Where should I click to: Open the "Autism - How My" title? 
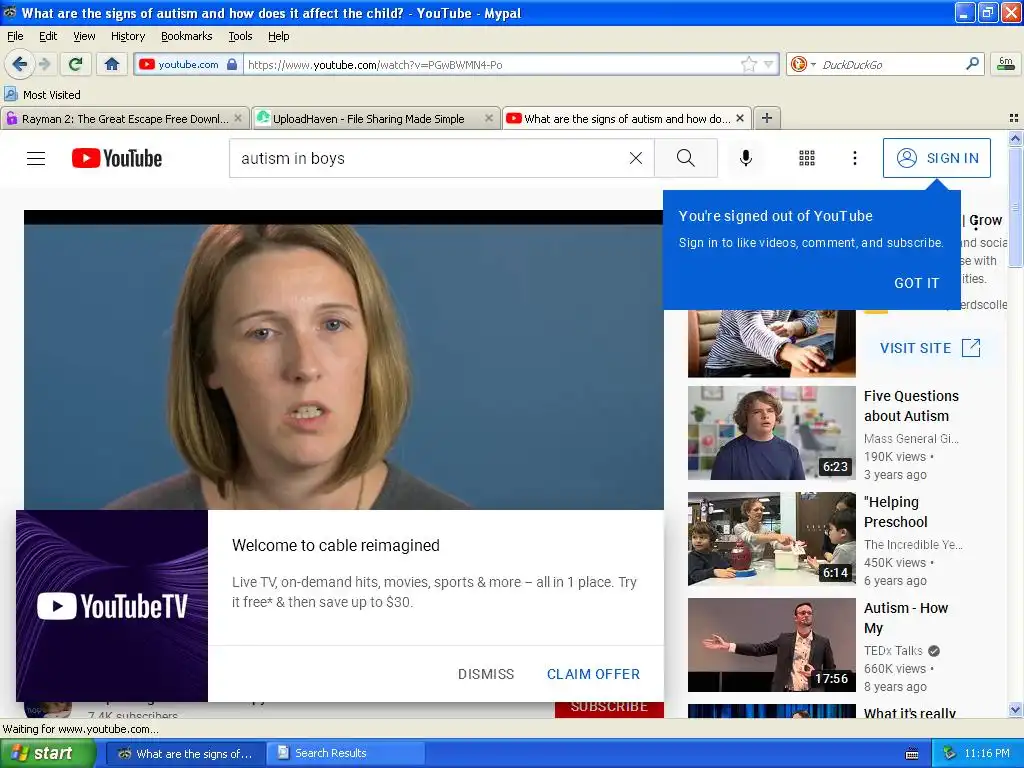tap(905, 618)
